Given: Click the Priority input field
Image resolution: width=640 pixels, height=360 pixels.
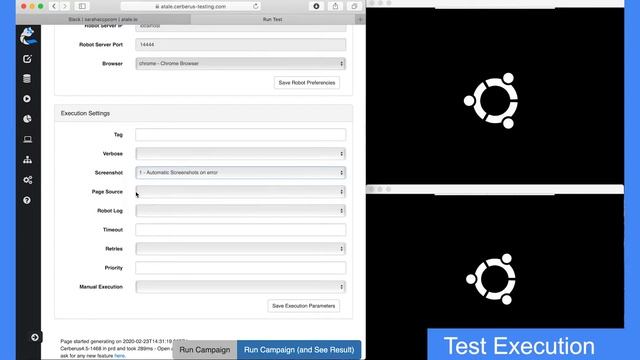Looking at the screenshot, I should (240, 268).
